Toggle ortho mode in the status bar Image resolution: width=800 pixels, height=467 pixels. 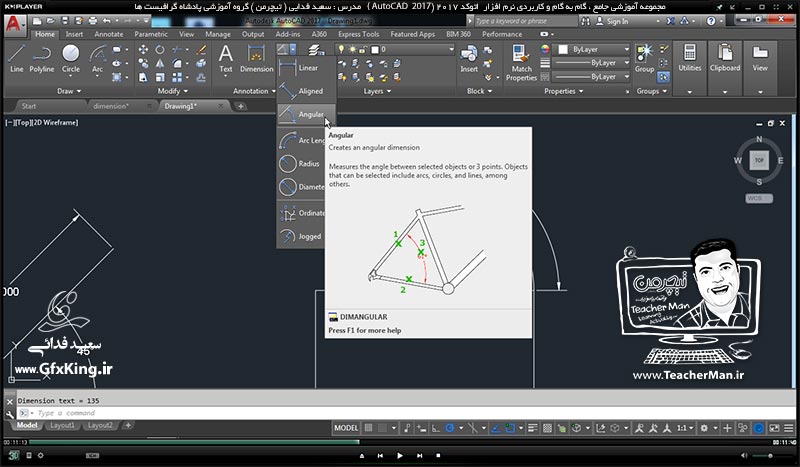[435, 428]
